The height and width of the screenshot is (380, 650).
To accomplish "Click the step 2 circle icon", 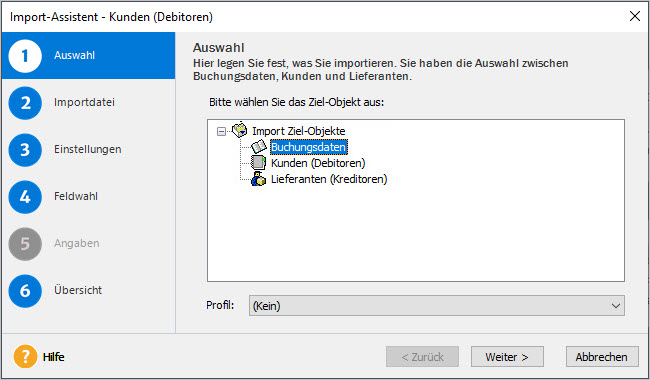I will (25, 103).
